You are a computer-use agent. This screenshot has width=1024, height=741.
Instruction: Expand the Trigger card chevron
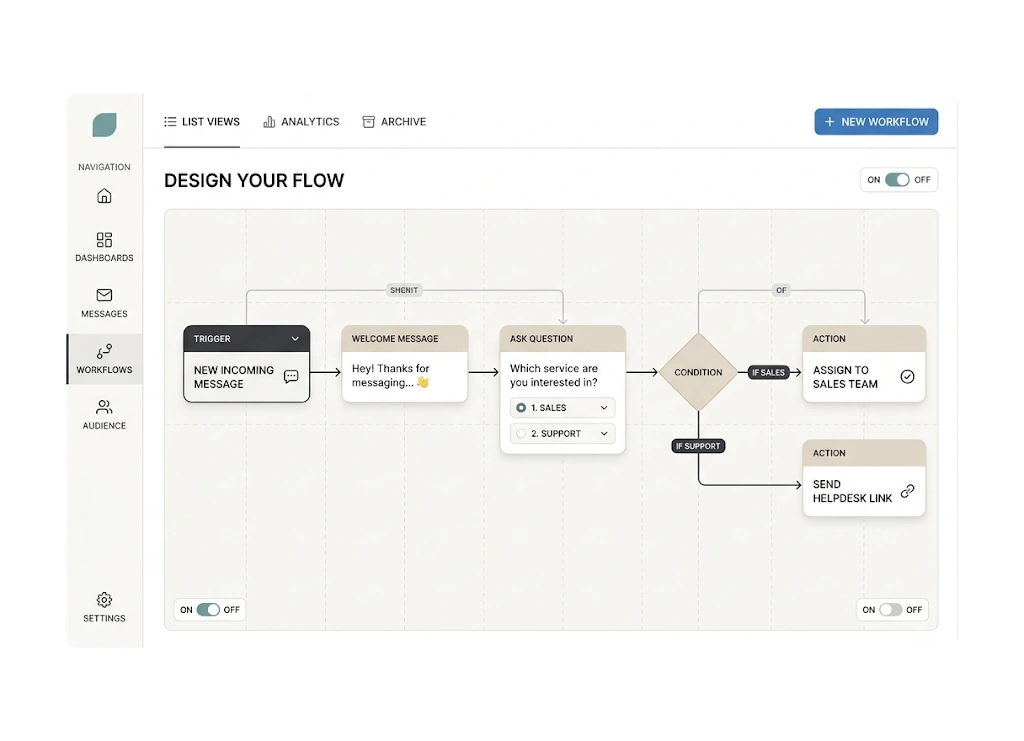pyautogui.click(x=295, y=339)
